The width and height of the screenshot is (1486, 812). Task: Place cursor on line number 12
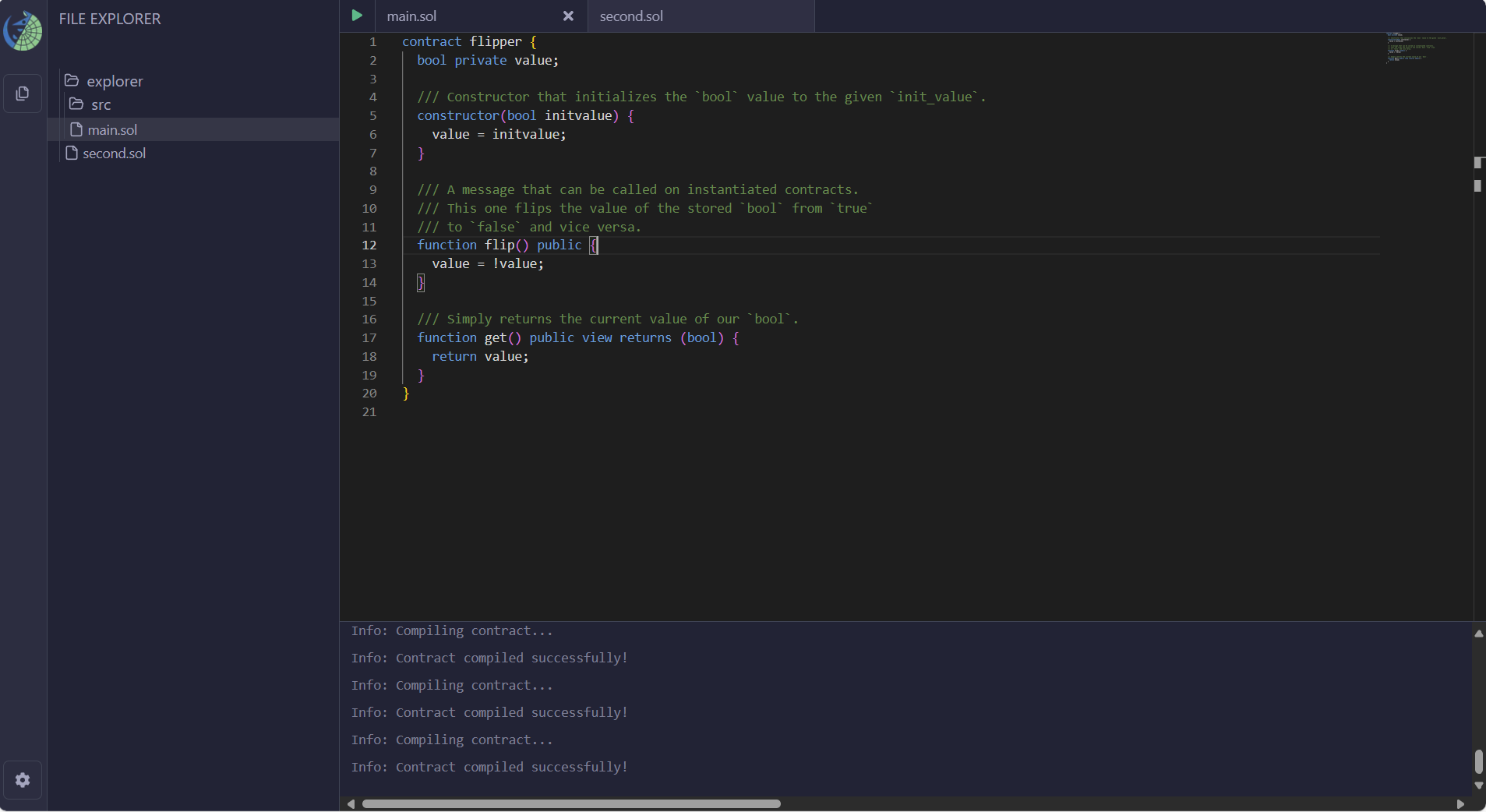click(369, 245)
